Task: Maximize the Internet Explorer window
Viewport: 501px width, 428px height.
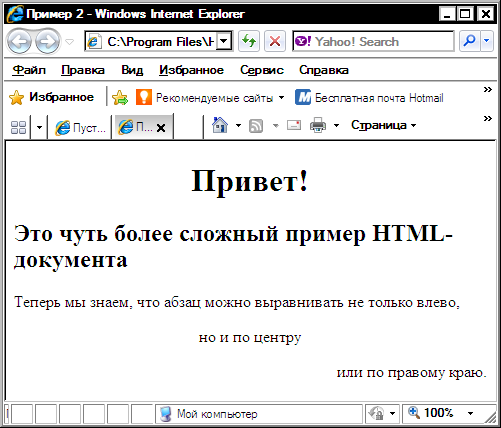Action: click(x=465, y=14)
